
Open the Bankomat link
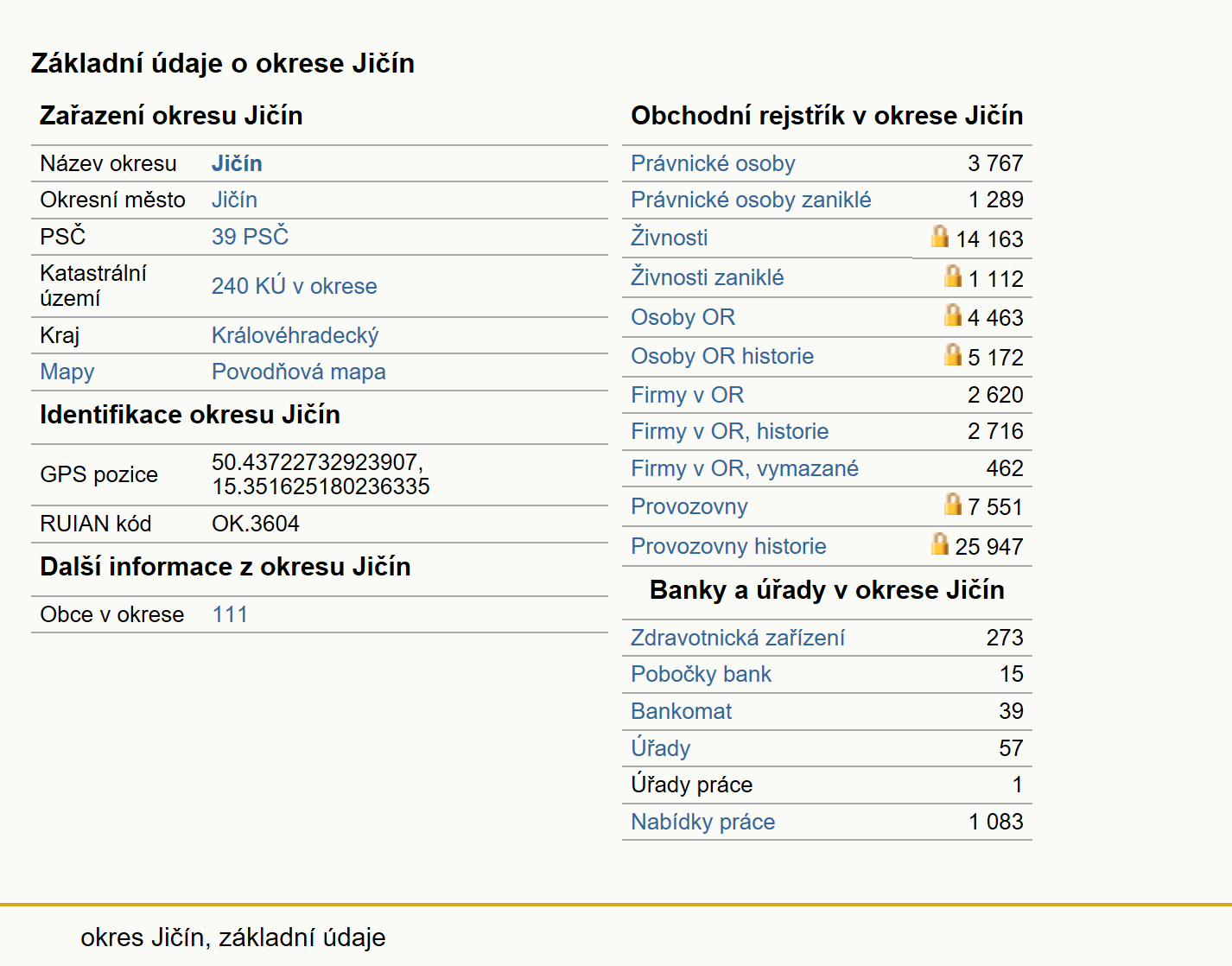681,711
